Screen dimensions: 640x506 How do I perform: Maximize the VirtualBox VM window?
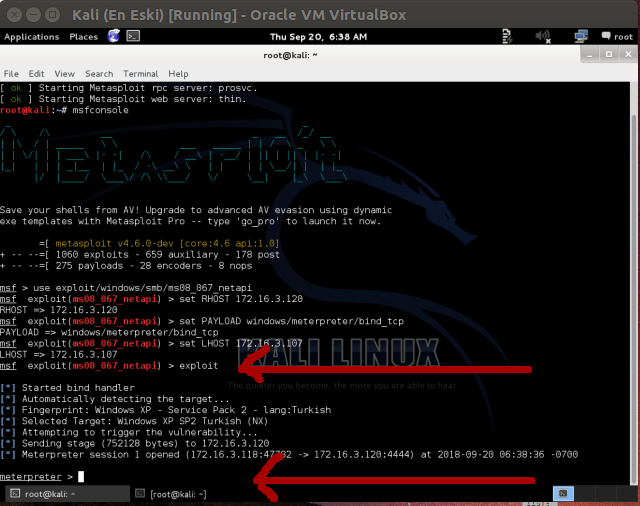pos(52,15)
